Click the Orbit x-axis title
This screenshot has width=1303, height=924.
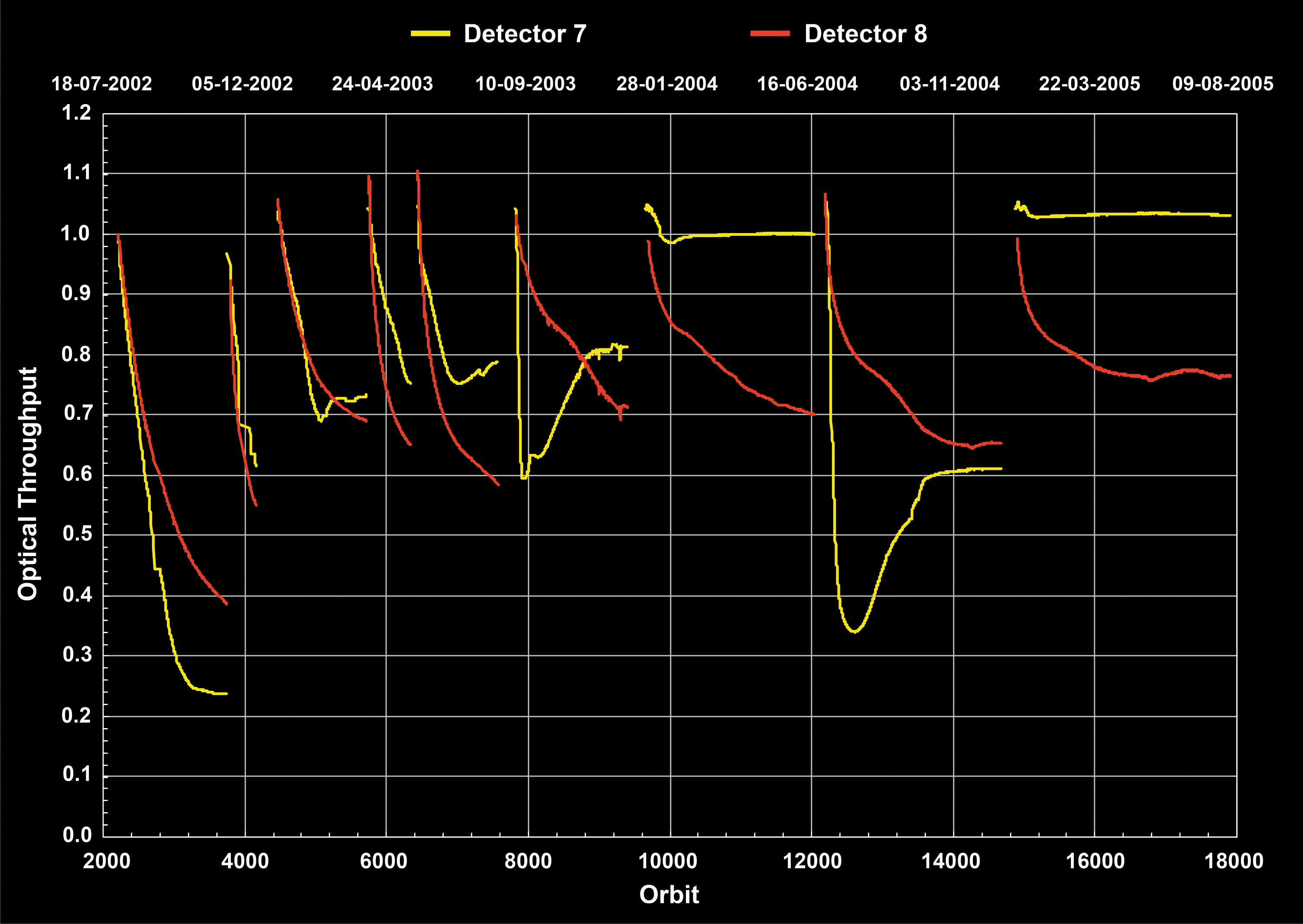[x=669, y=895]
